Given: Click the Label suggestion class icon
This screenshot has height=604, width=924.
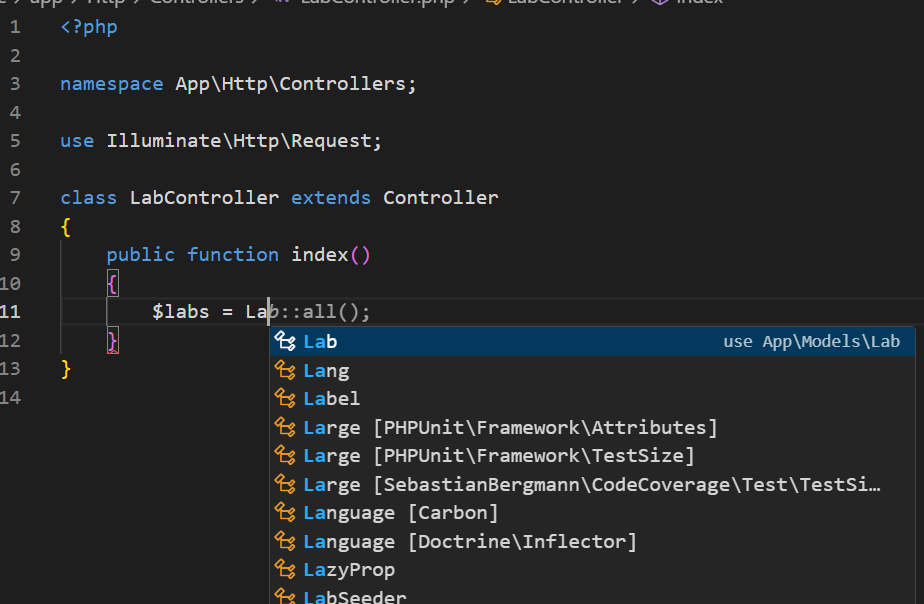Looking at the screenshot, I should point(285,398).
